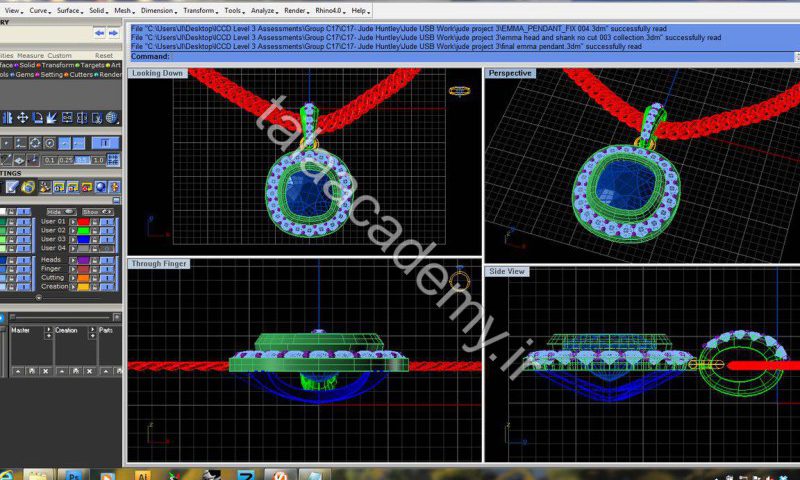Click the globe icon in toolbar
The width and height of the screenshot is (800, 480).
(112, 119)
